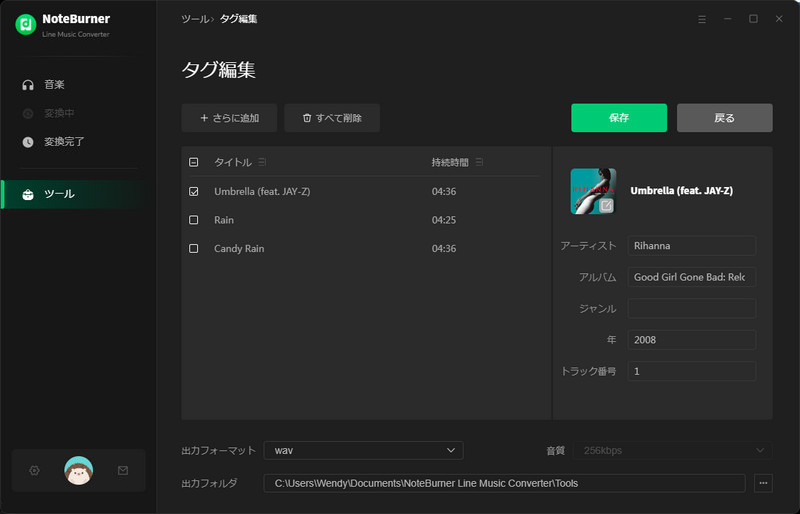
Task: Click the trash icon in すべて削除
Action: (307, 118)
